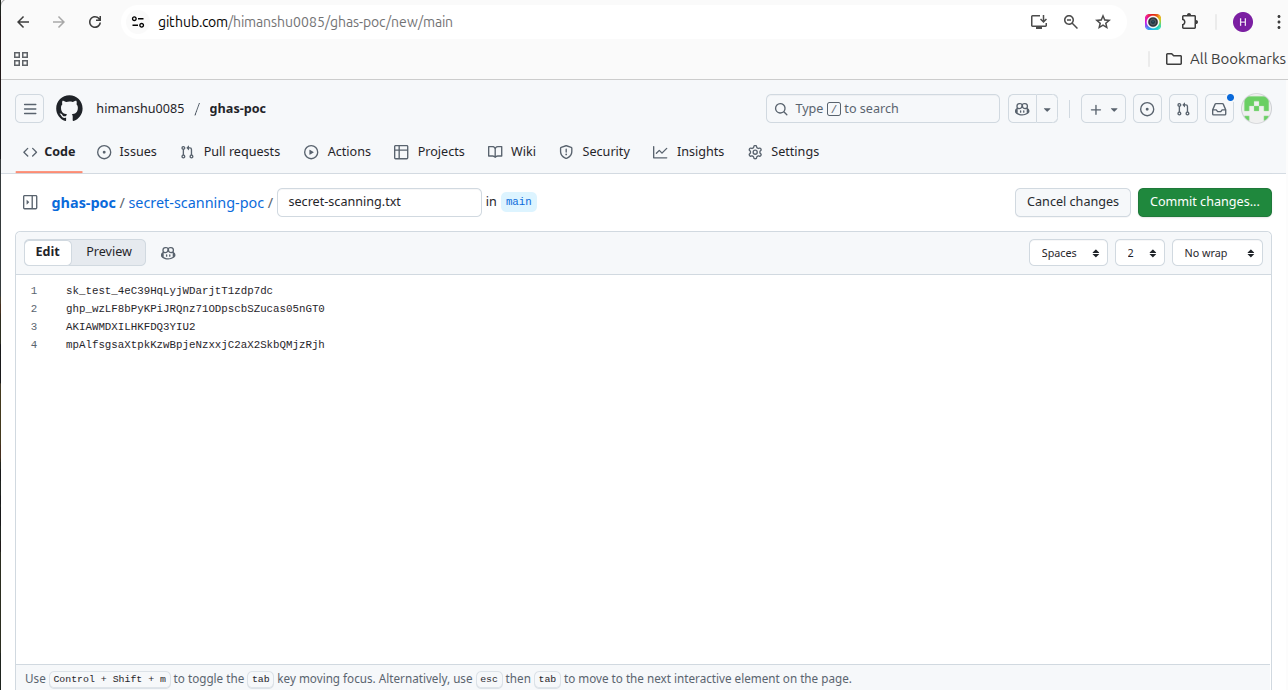Click the secret-scanning.txt filename input field
Viewport: 1288px width, 690px height.
[x=379, y=202]
